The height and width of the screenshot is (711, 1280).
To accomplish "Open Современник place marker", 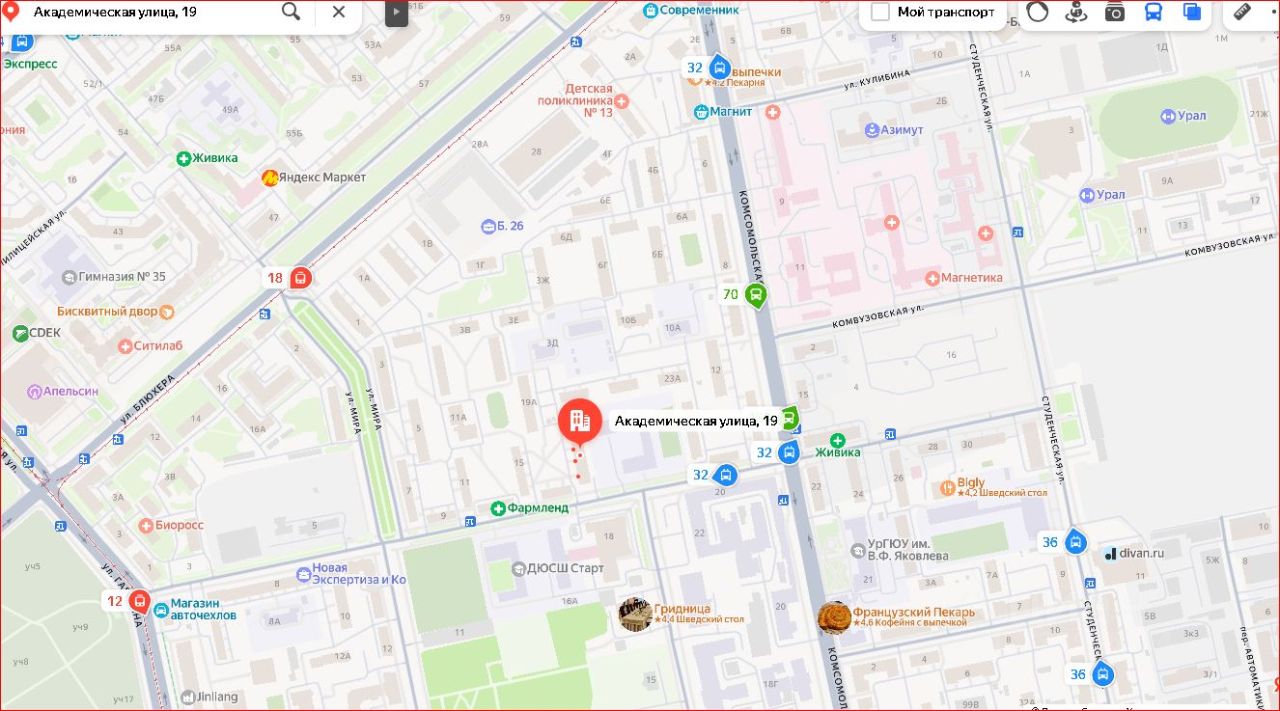I will click(x=651, y=10).
